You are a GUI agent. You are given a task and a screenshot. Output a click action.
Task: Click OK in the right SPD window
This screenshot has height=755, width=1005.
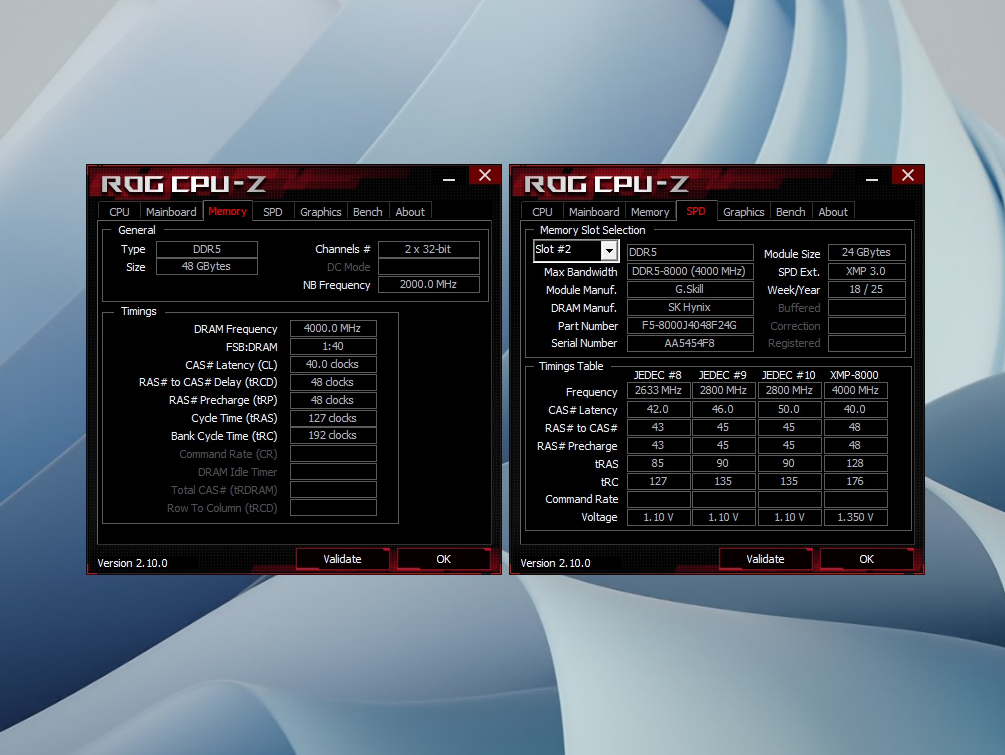pyautogui.click(x=867, y=559)
